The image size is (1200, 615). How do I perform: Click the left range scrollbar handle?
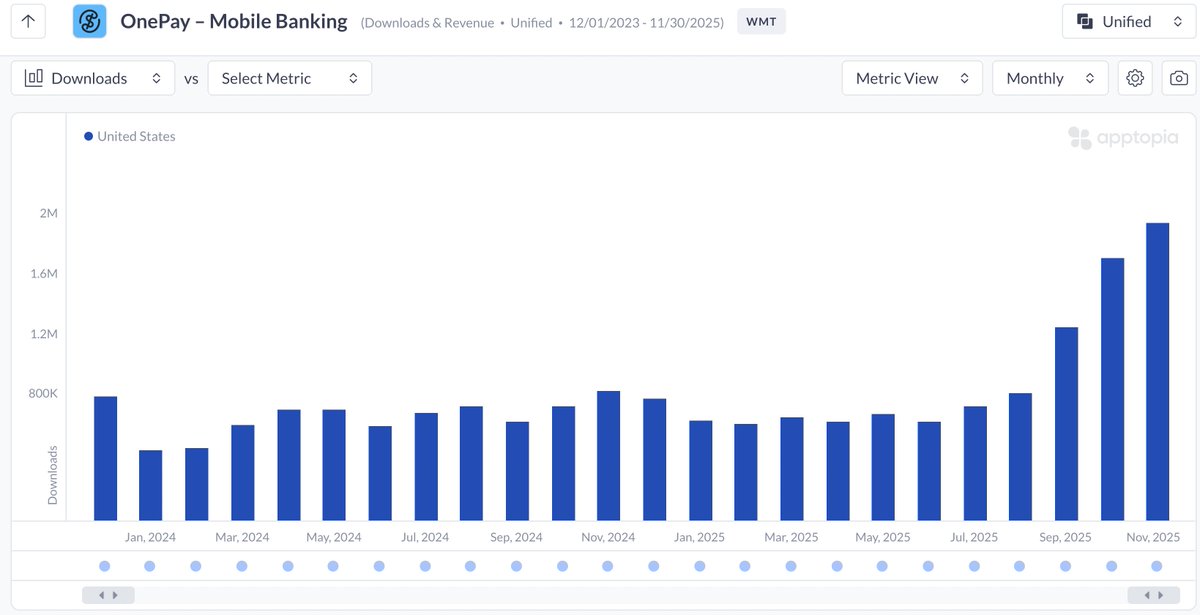coord(108,595)
